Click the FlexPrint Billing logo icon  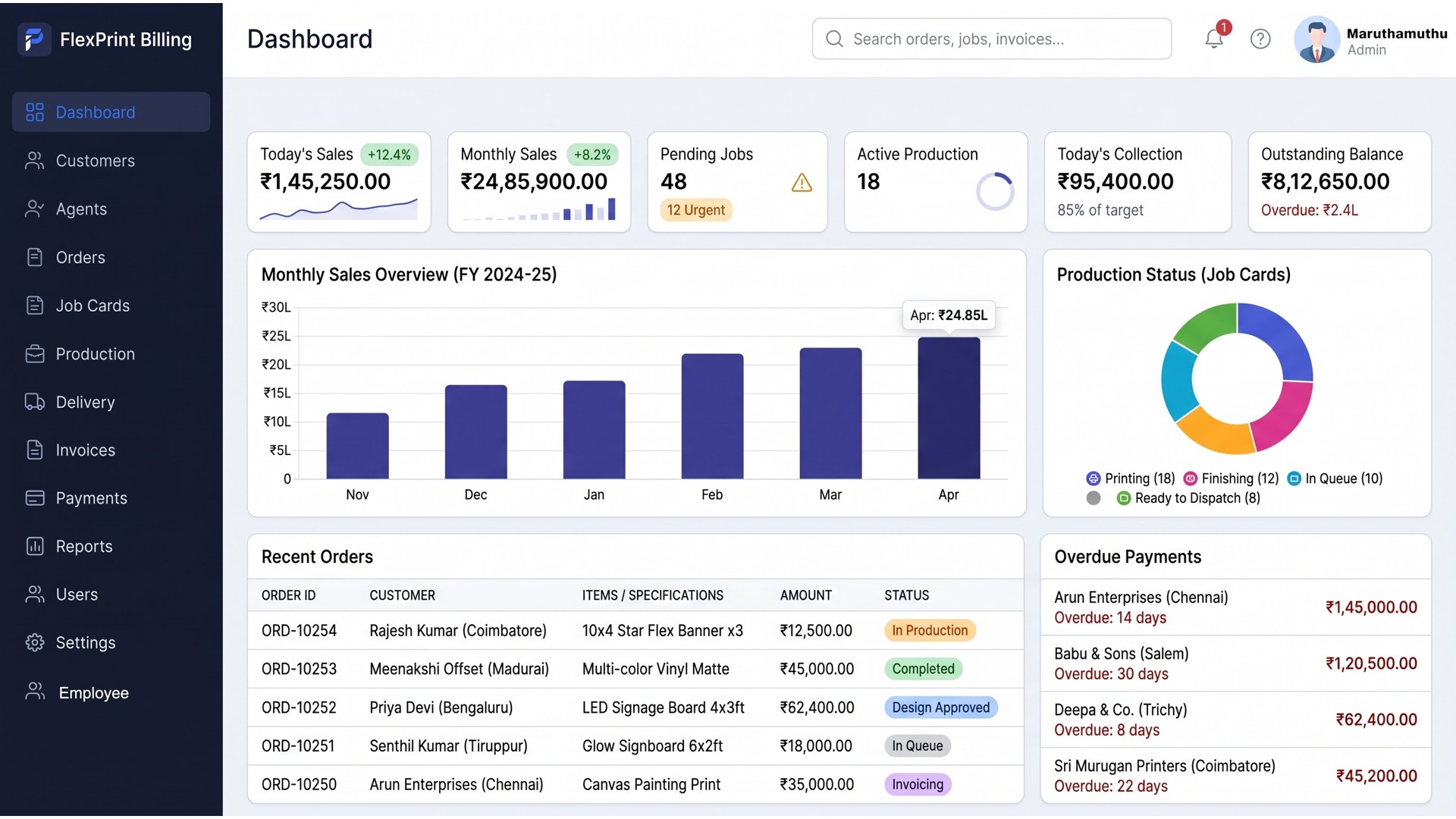coord(34,39)
